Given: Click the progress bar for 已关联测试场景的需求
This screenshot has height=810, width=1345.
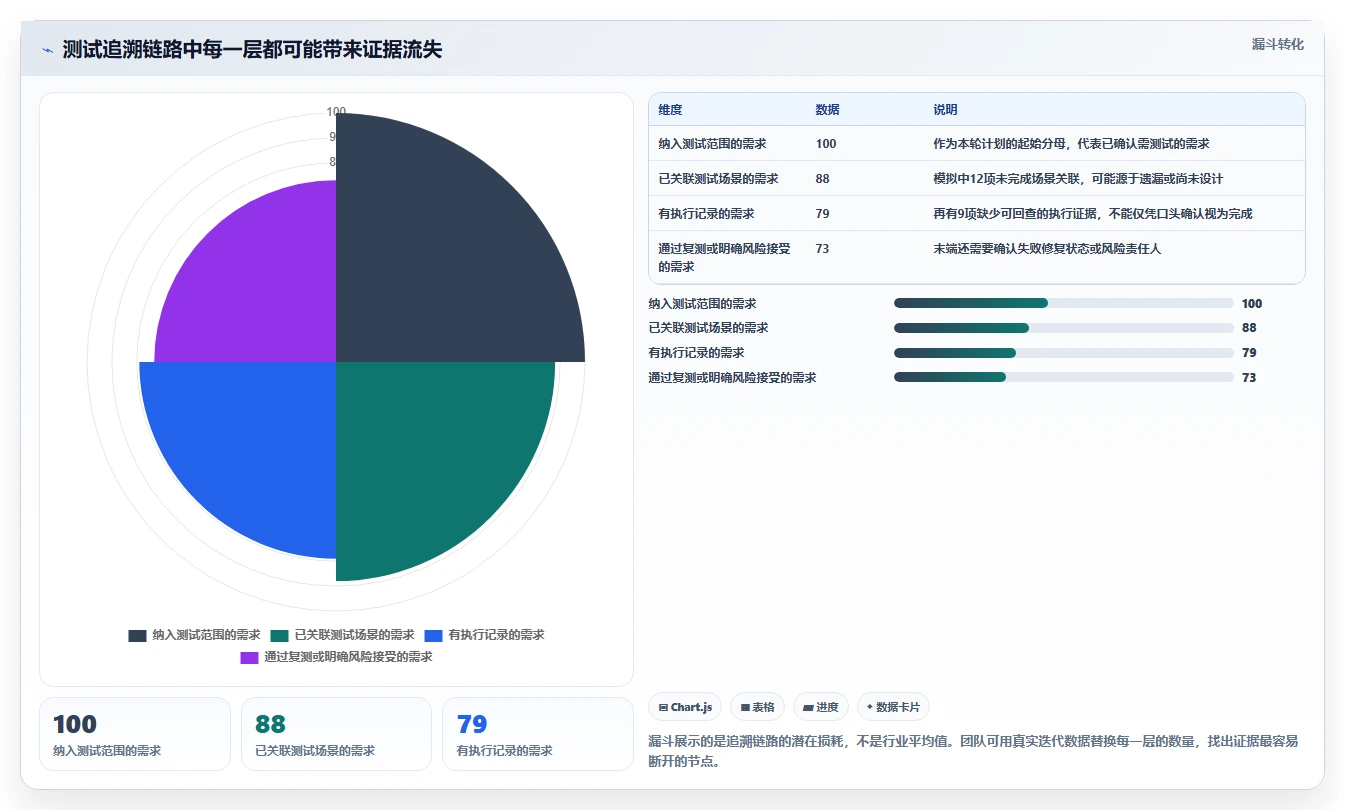Looking at the screenshot, I should [1064, 328].
